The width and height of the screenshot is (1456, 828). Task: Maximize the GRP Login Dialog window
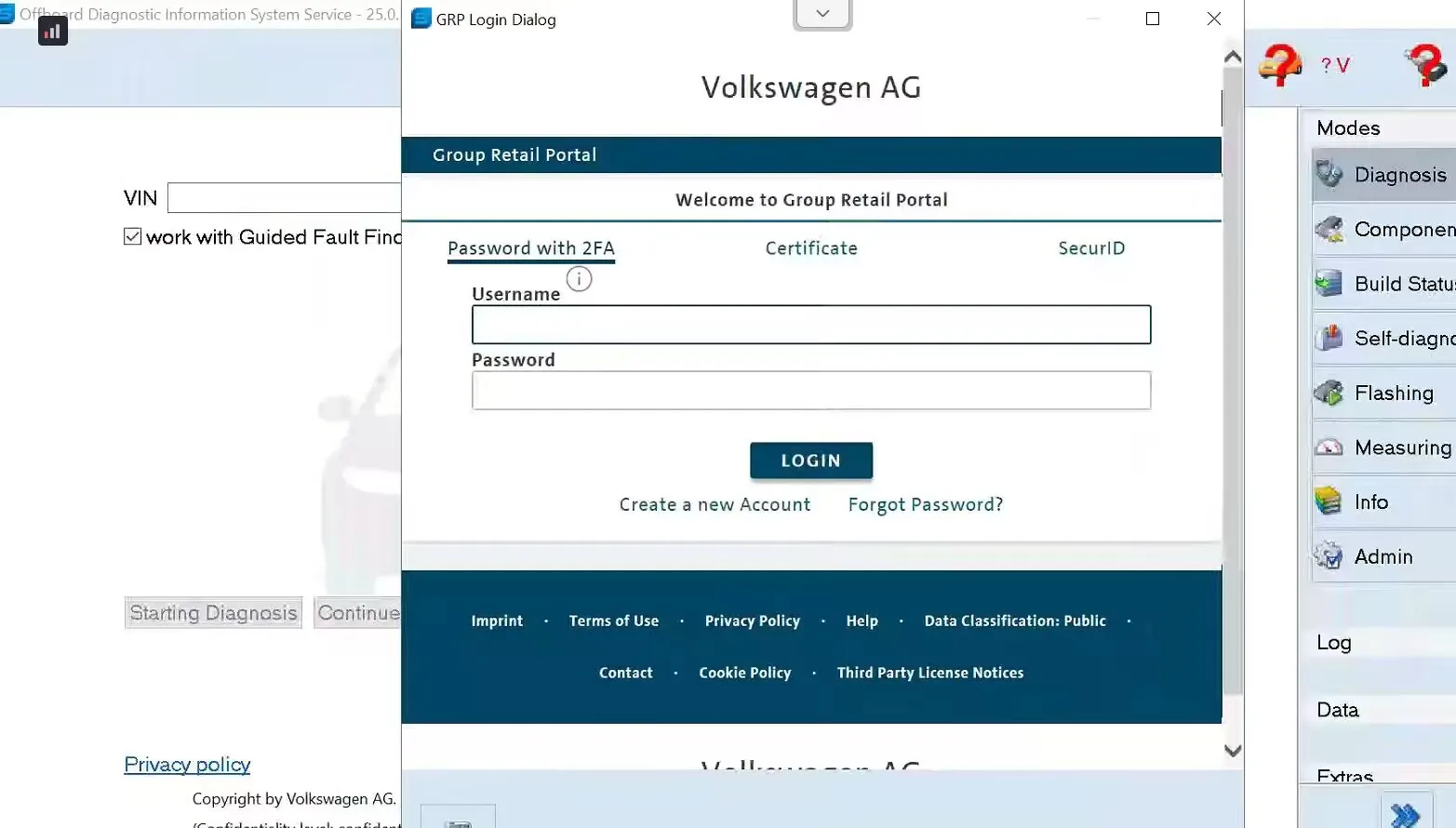point(1153,19)
